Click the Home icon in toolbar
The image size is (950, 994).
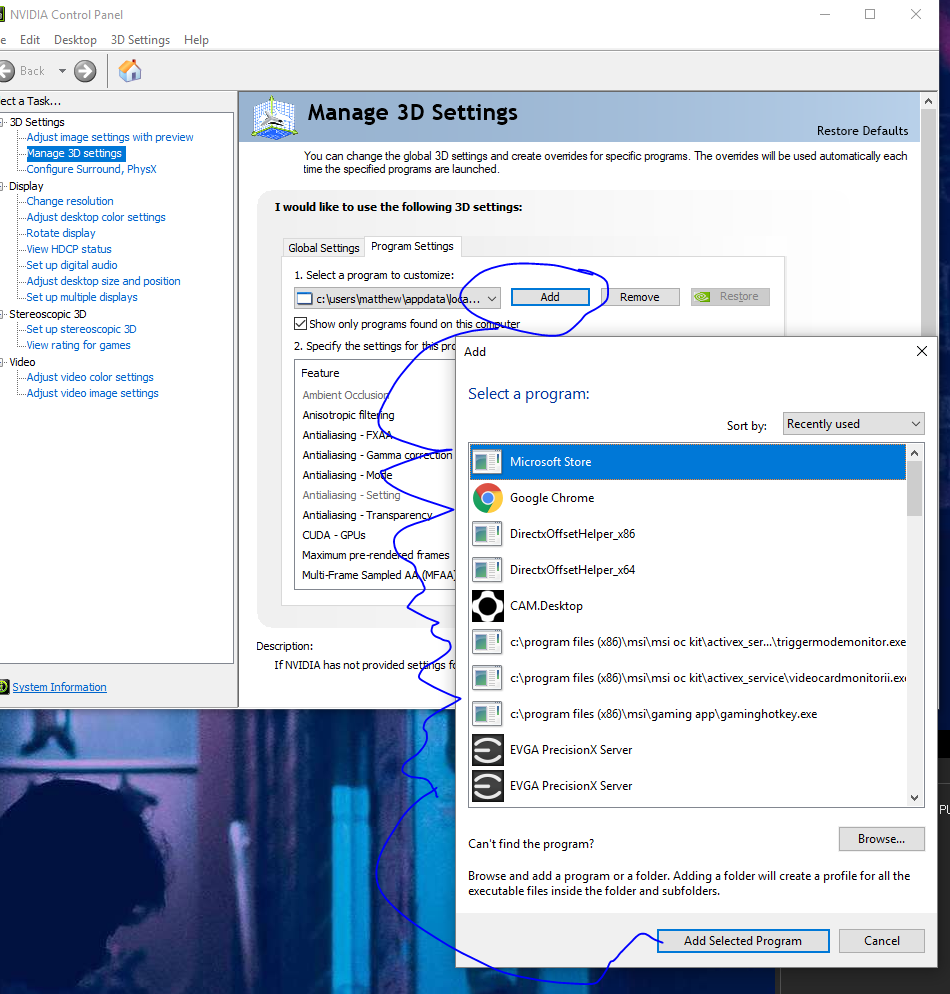(130, 71)
